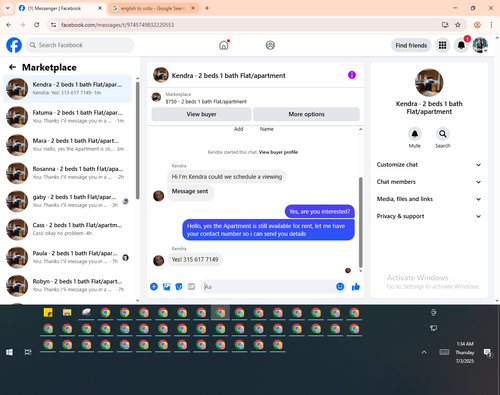Open a new browser tab
Viewport: 500px width, 395px height.
click(207, 8)
